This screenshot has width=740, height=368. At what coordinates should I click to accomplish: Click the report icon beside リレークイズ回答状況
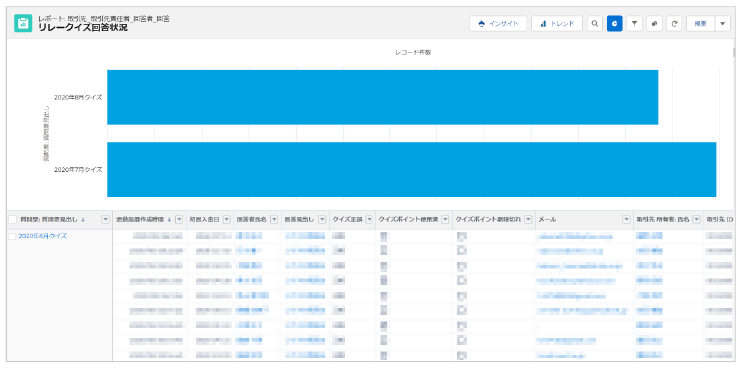tap(23, 23)
